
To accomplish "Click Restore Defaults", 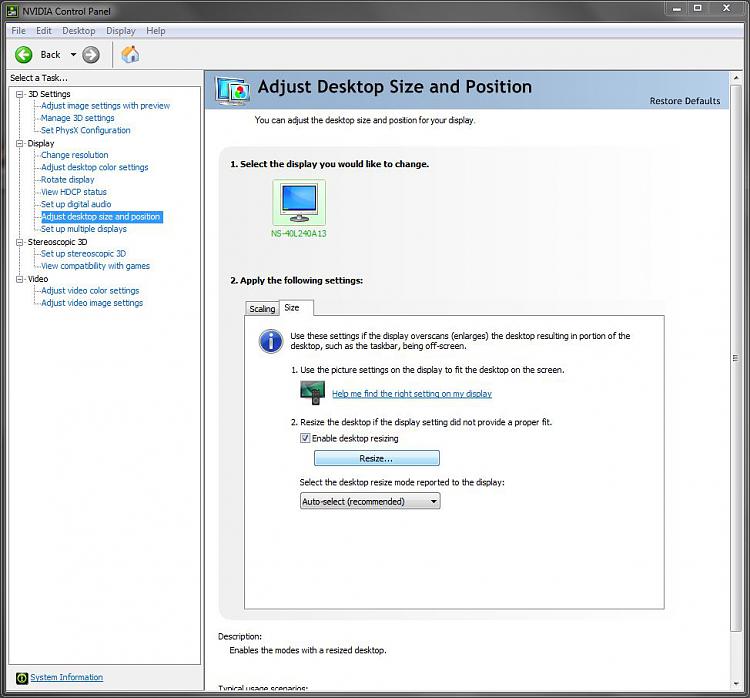I will click(684, 101).
